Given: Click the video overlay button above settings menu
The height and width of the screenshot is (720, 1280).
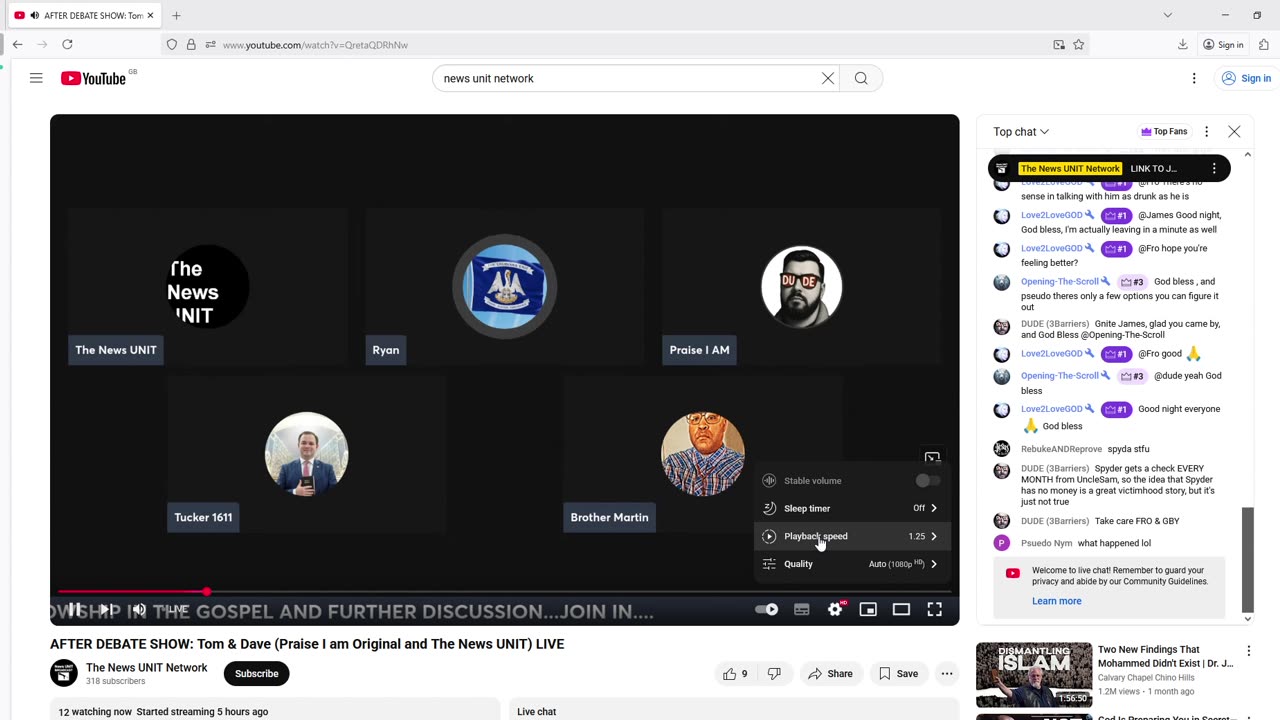Looking at the screenshot, I should [x=932, y=458].
